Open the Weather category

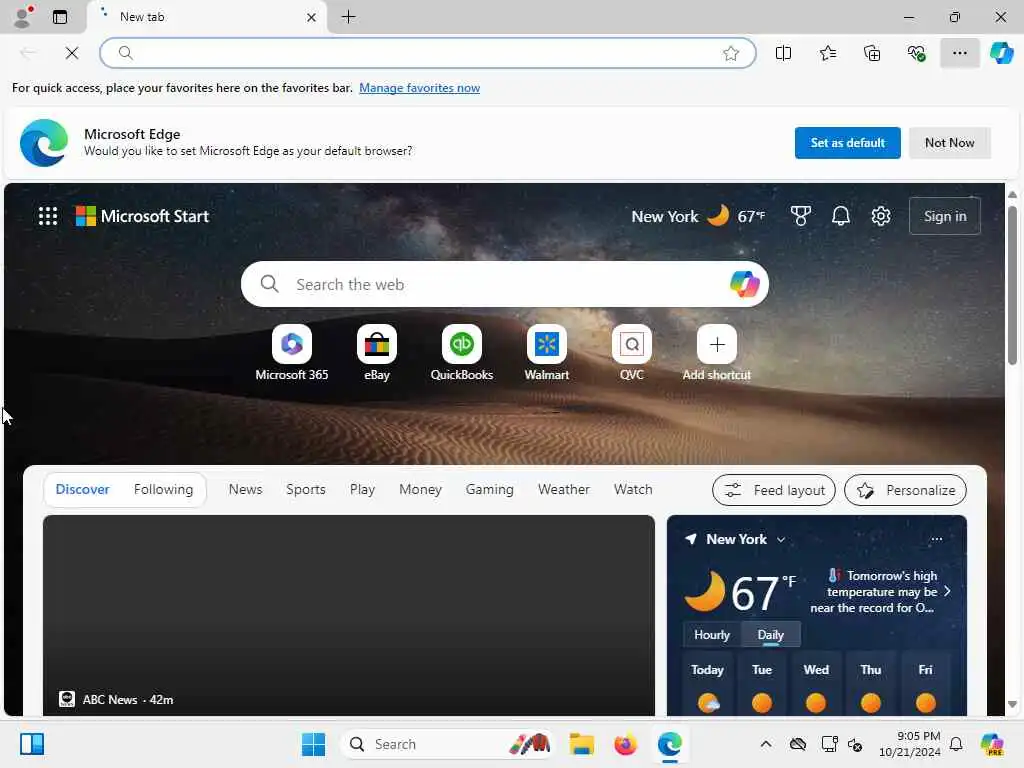[564, 489]
